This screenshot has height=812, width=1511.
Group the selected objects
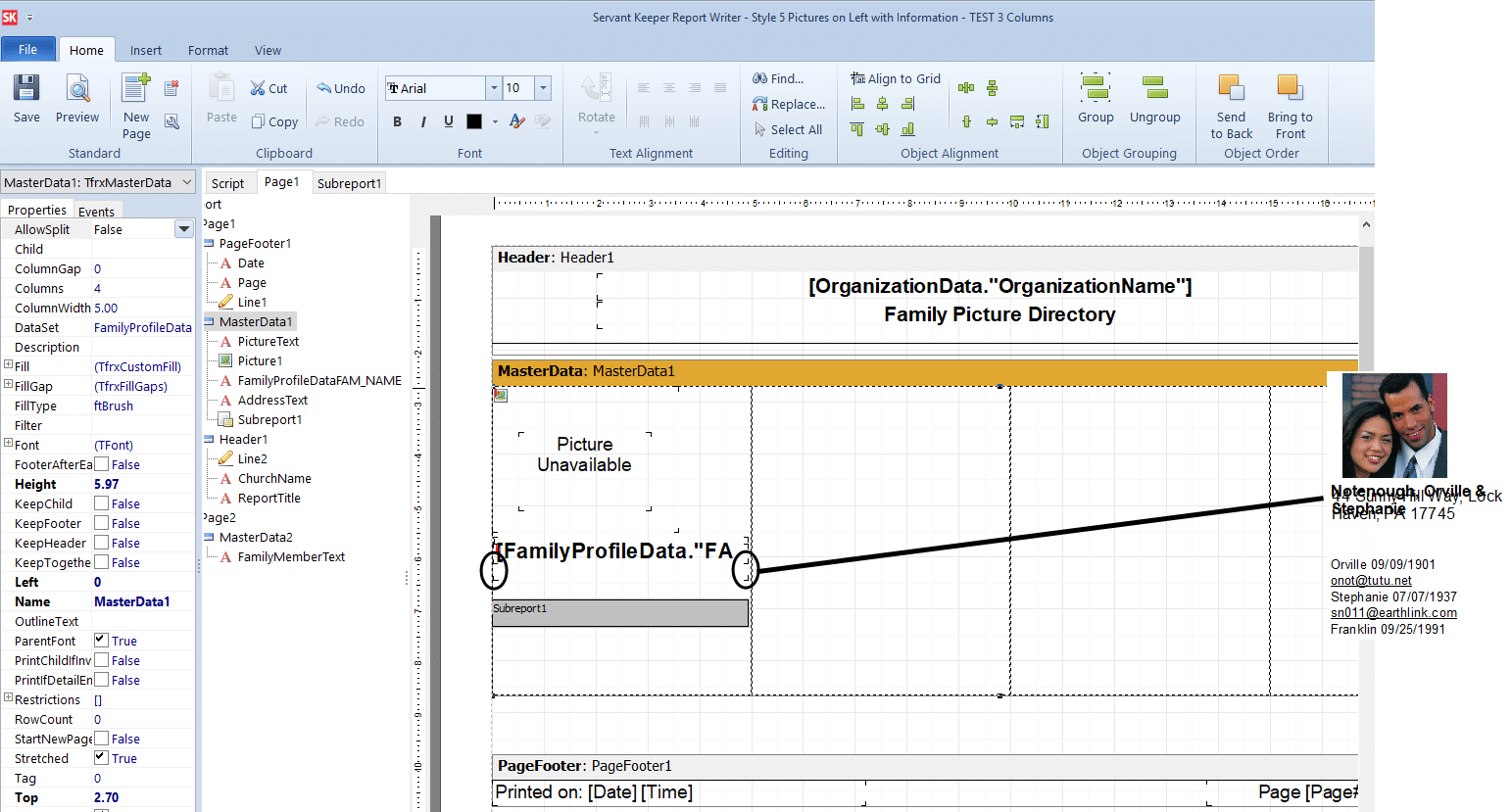[1096, 99]
